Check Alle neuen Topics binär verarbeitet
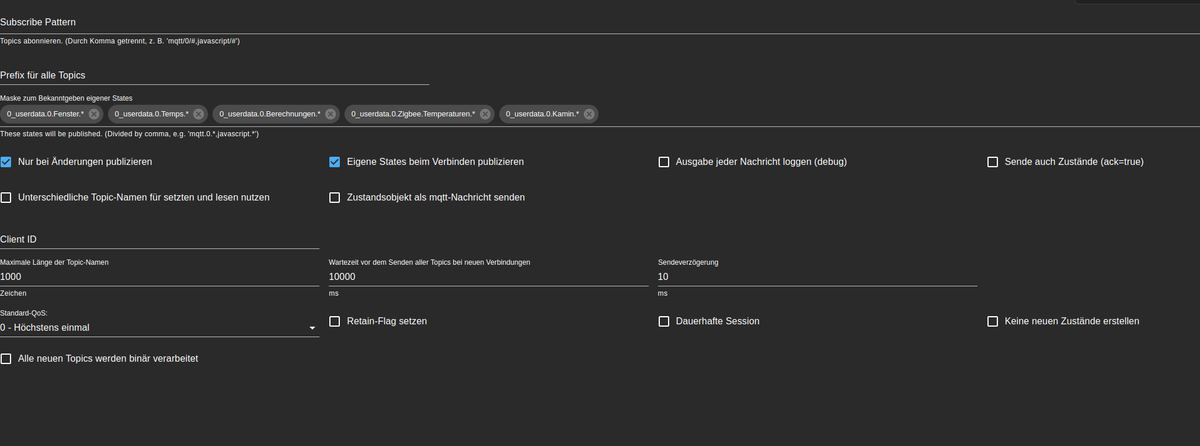1200x446 pixels. [x=6, y=357]
